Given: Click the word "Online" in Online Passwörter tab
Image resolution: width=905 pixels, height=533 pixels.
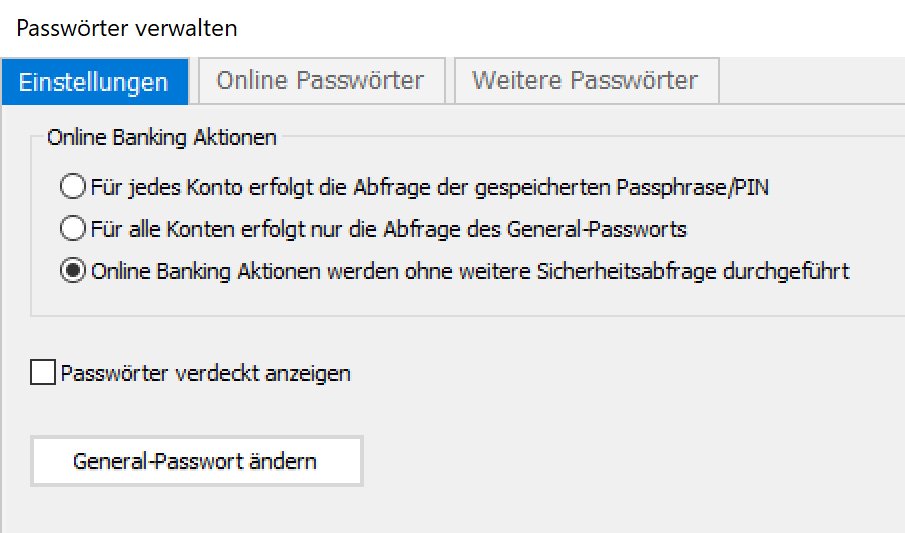Looking at the screenshot, I should click(x=248, y=81).
